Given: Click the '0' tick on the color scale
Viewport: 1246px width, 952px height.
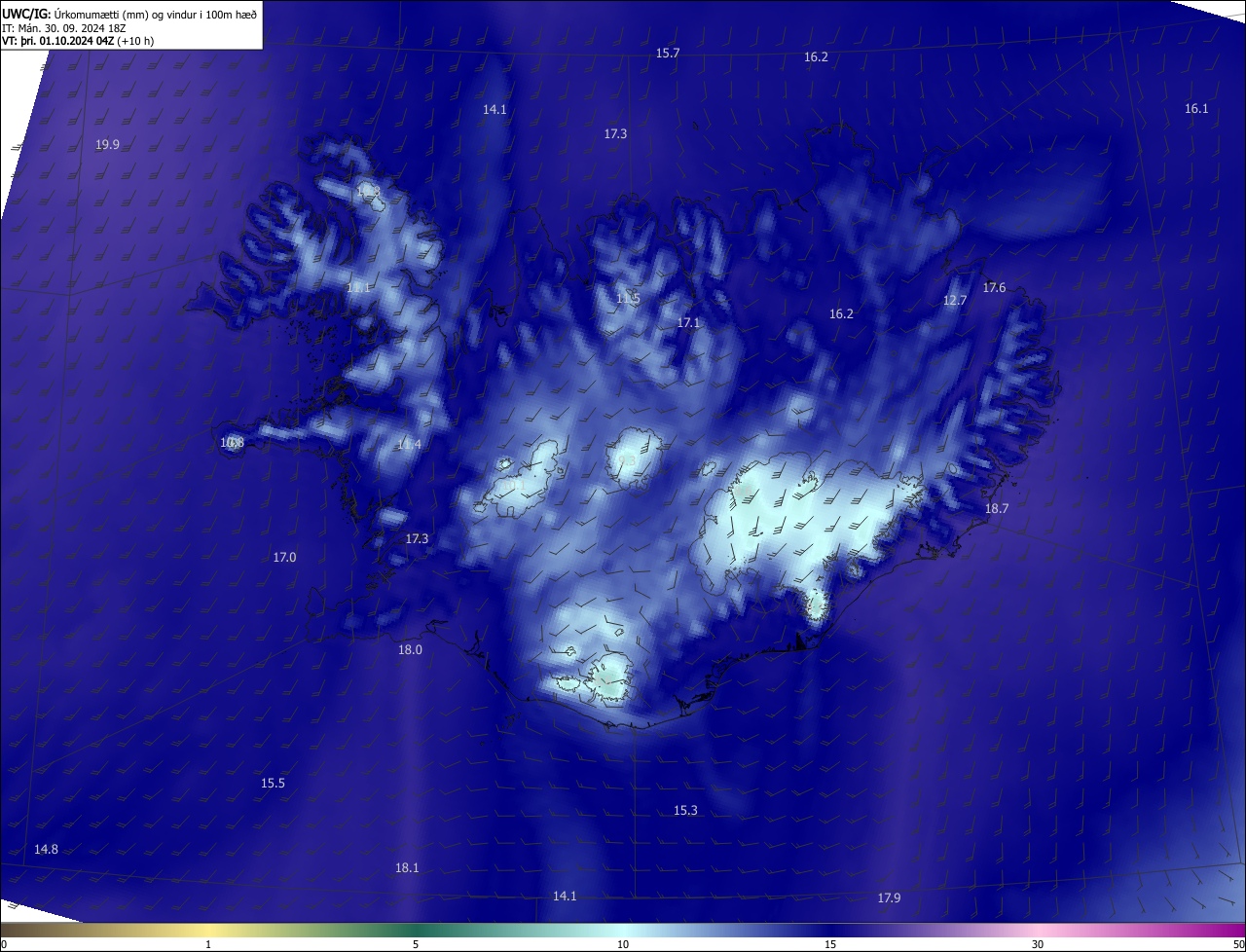Looking at the screenshot, I should point(4,945).
